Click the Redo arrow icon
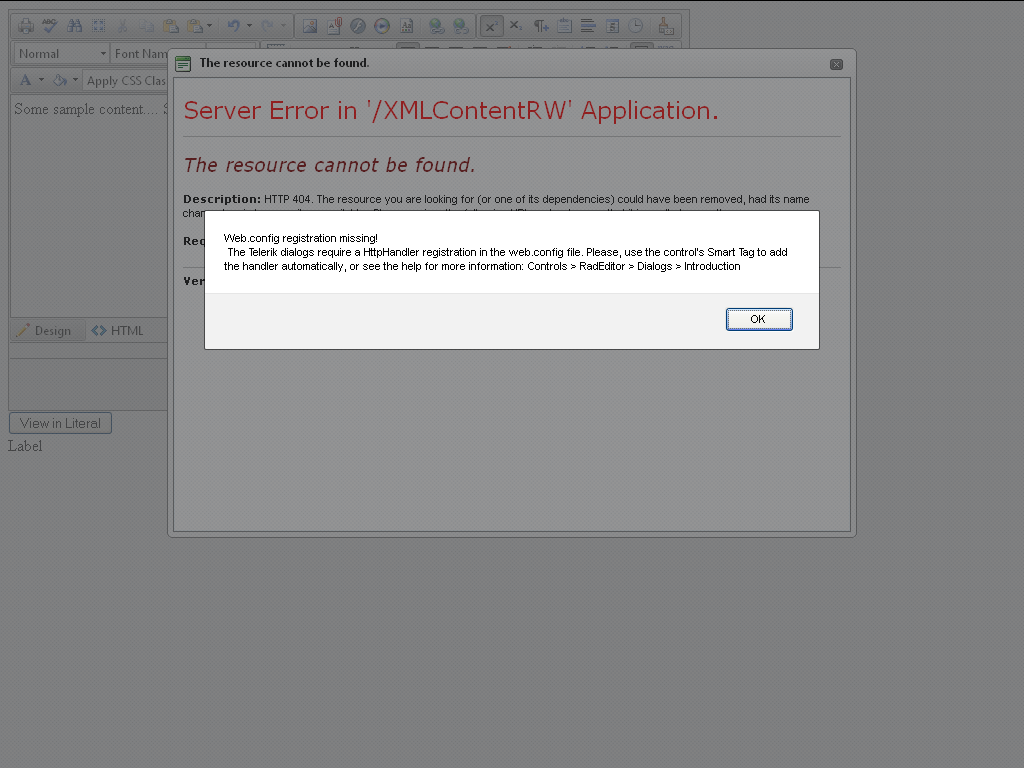Screen dimensions: 1024x768 coord(267,26)
